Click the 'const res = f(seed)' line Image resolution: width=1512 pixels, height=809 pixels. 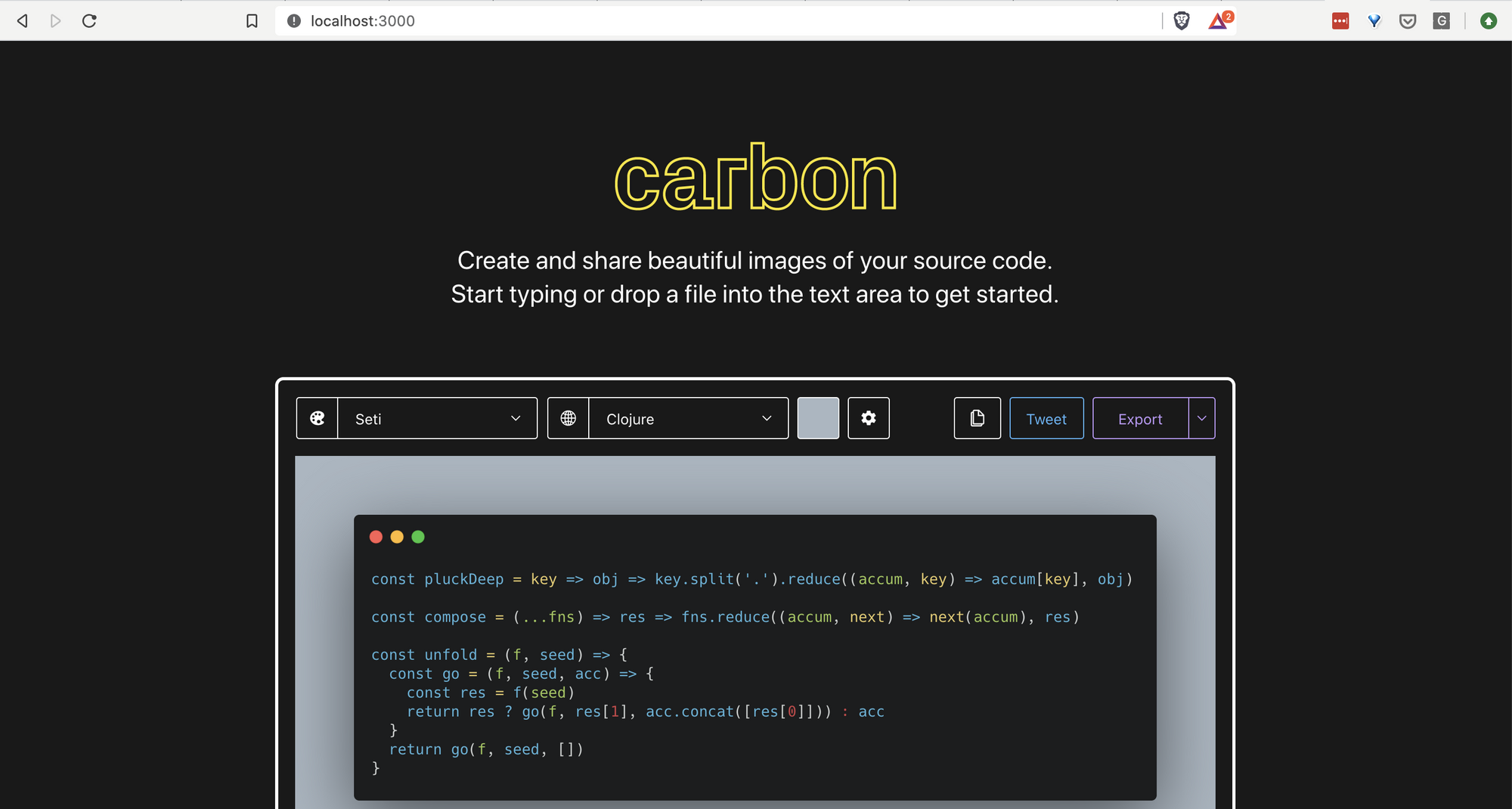pos(491,693)
